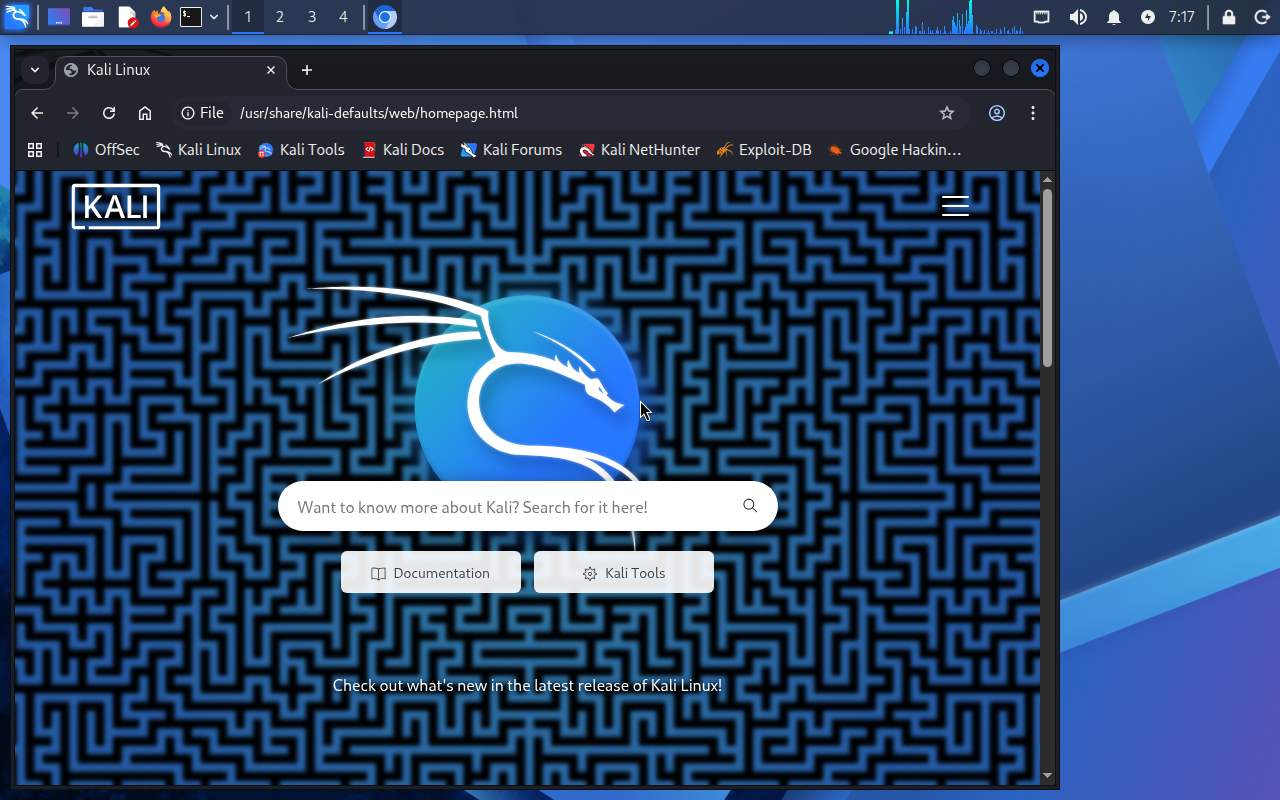Viewport: 1280px width, 800px height.
Task: Open the Kali applications menu
Action: (x=17, y=17)
